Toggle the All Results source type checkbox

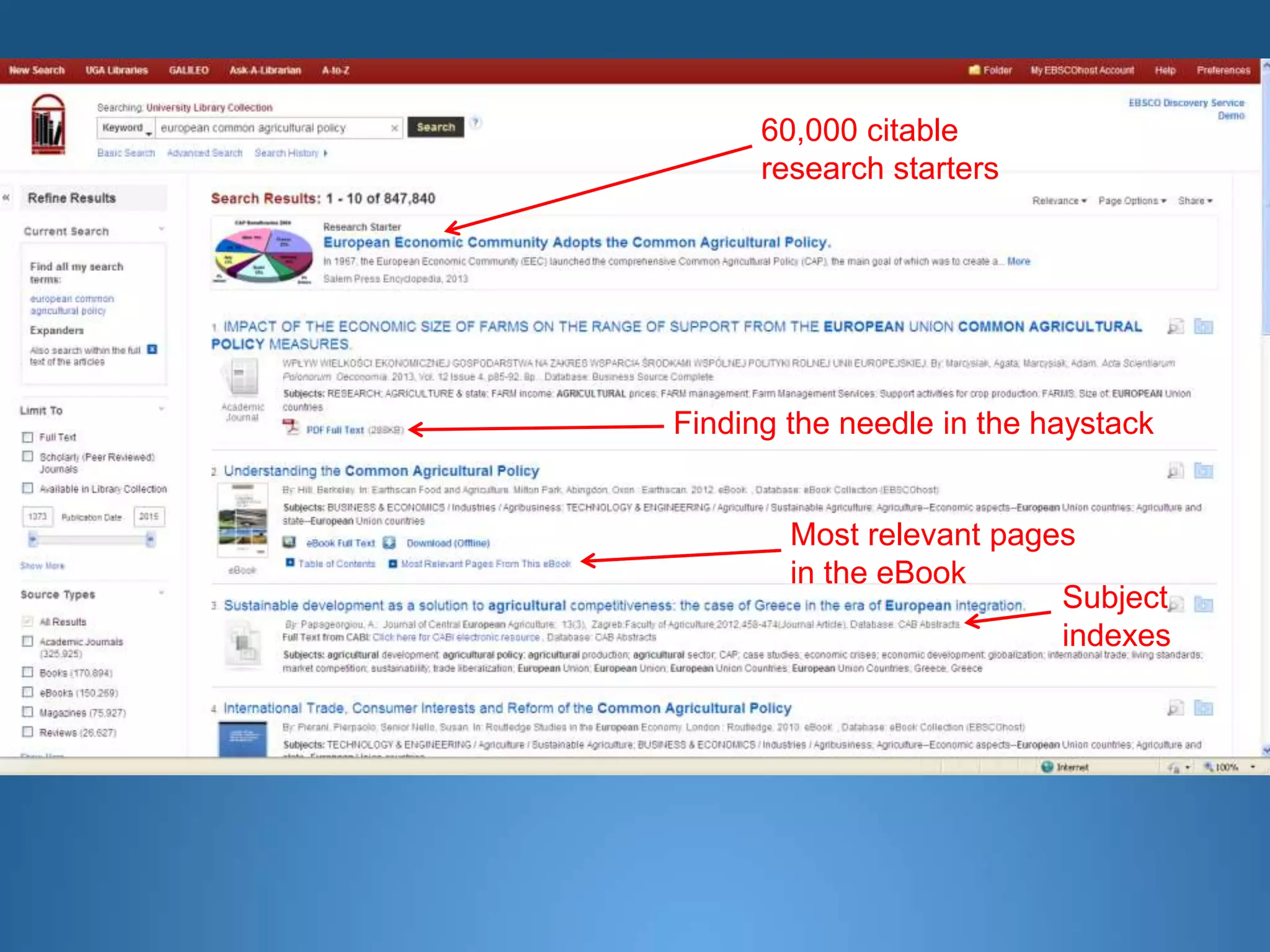27,620
